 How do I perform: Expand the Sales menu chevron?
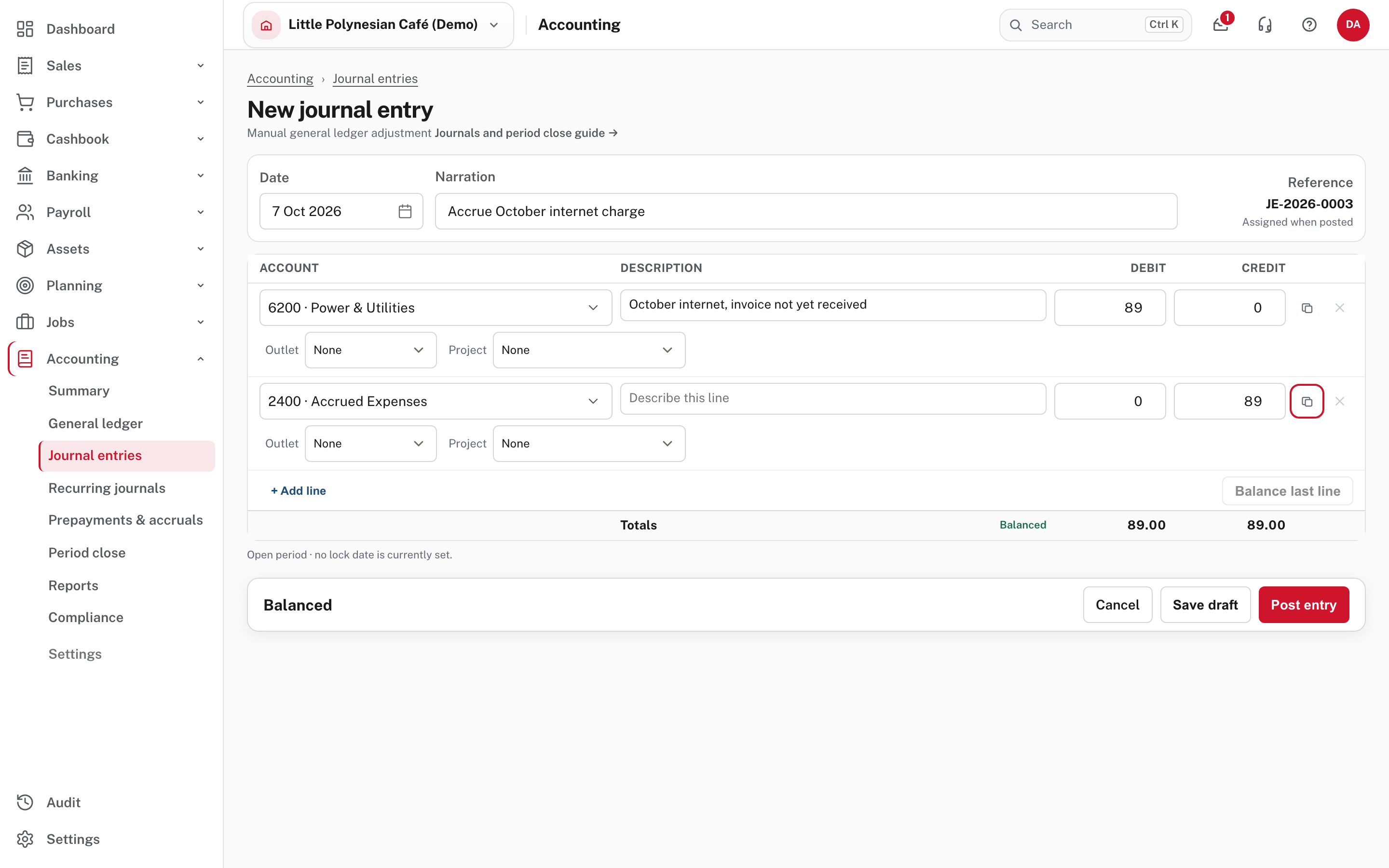point(200,66)
